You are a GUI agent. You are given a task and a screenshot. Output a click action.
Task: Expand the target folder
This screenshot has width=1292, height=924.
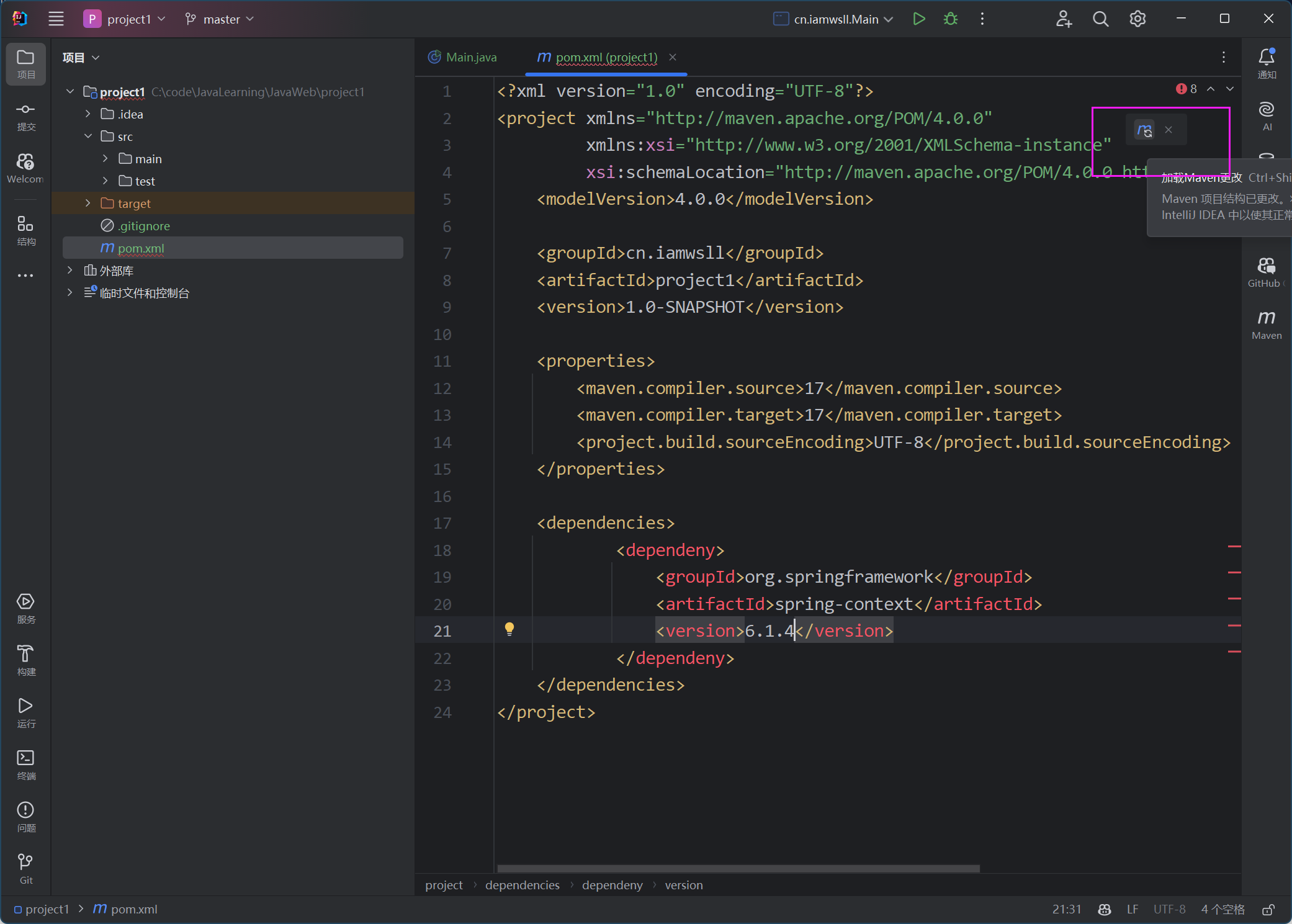pos(87,204)
